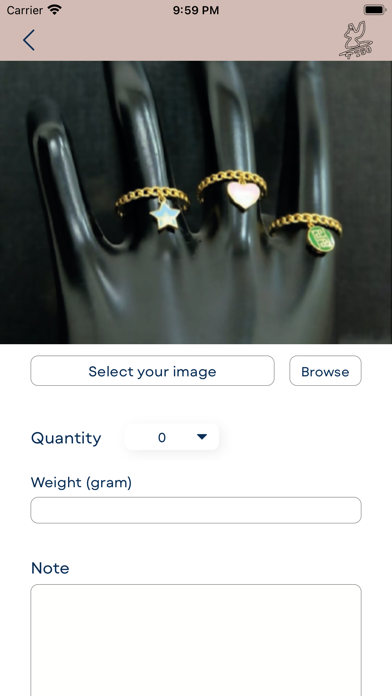Tap the Quantity label
Image resolution: width=392 pixels, height=696 pixels.
point(66,438)
